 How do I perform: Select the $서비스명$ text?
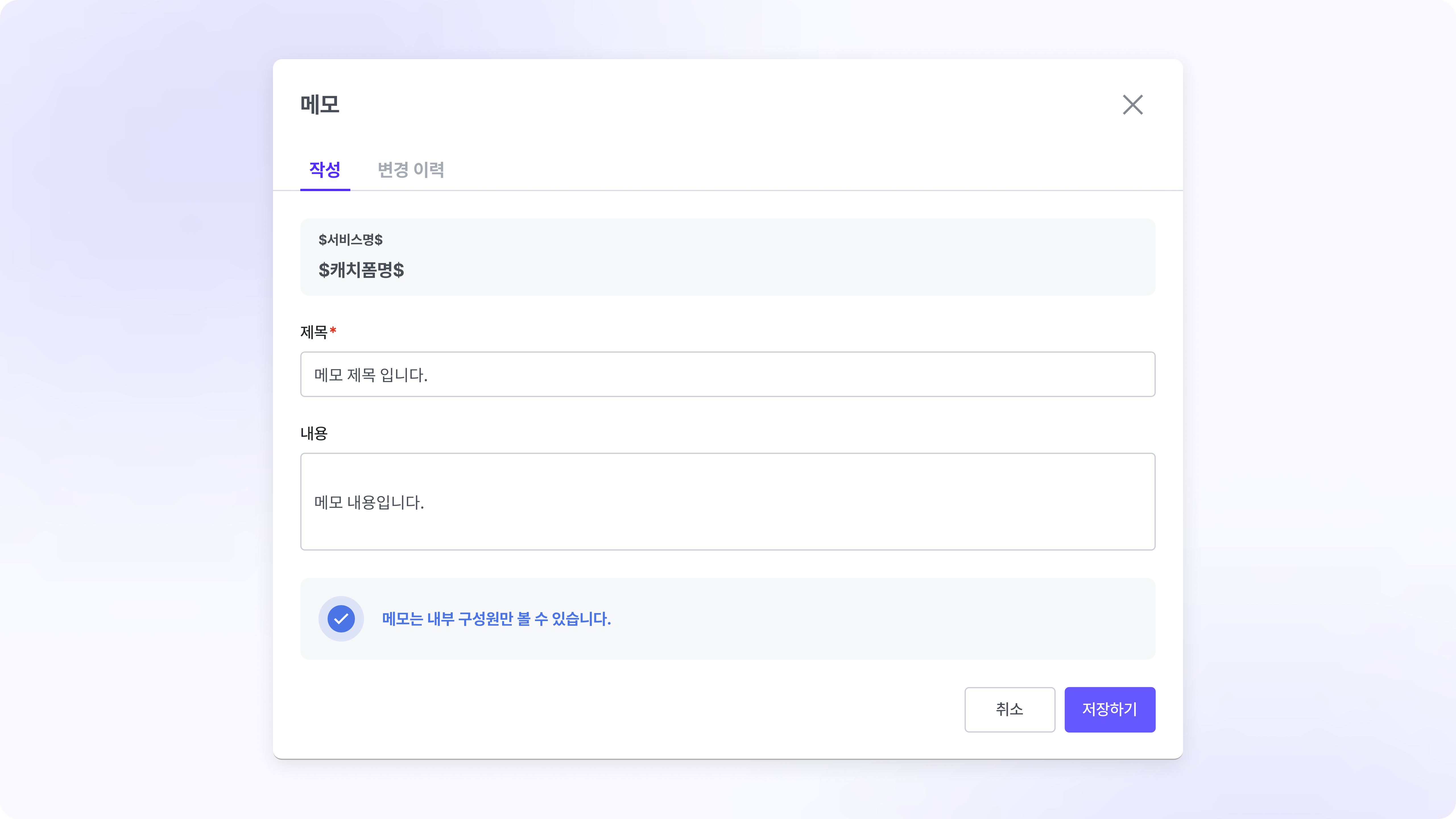pyautogui.click(x=350, y=240)
